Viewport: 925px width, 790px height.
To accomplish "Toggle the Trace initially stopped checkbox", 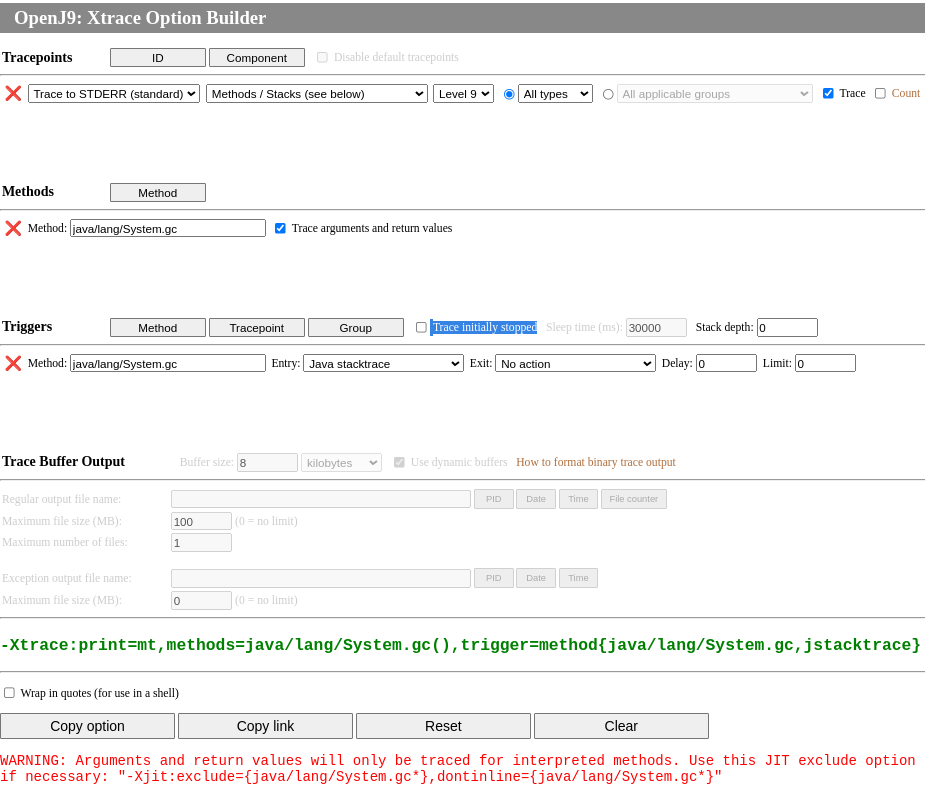I will pos(421,327).
